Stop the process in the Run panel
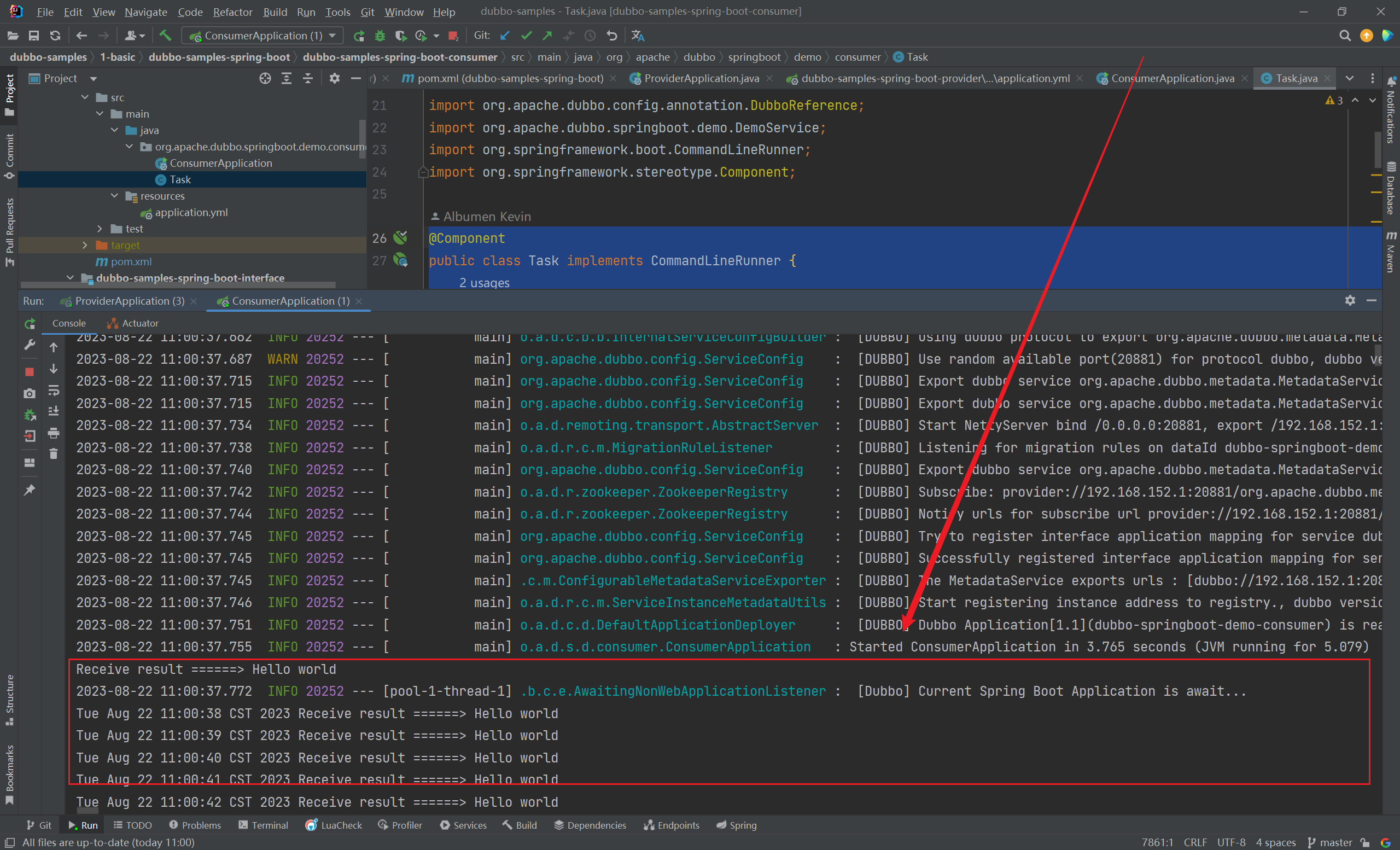 point(30,371)
